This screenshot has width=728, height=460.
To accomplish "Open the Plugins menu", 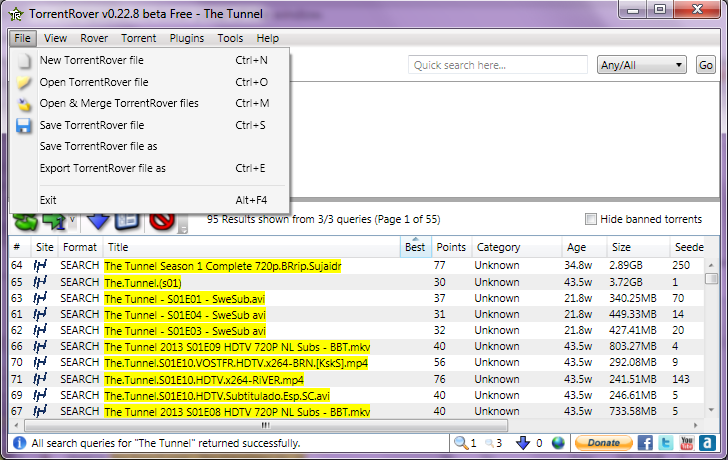I will 187,38.
